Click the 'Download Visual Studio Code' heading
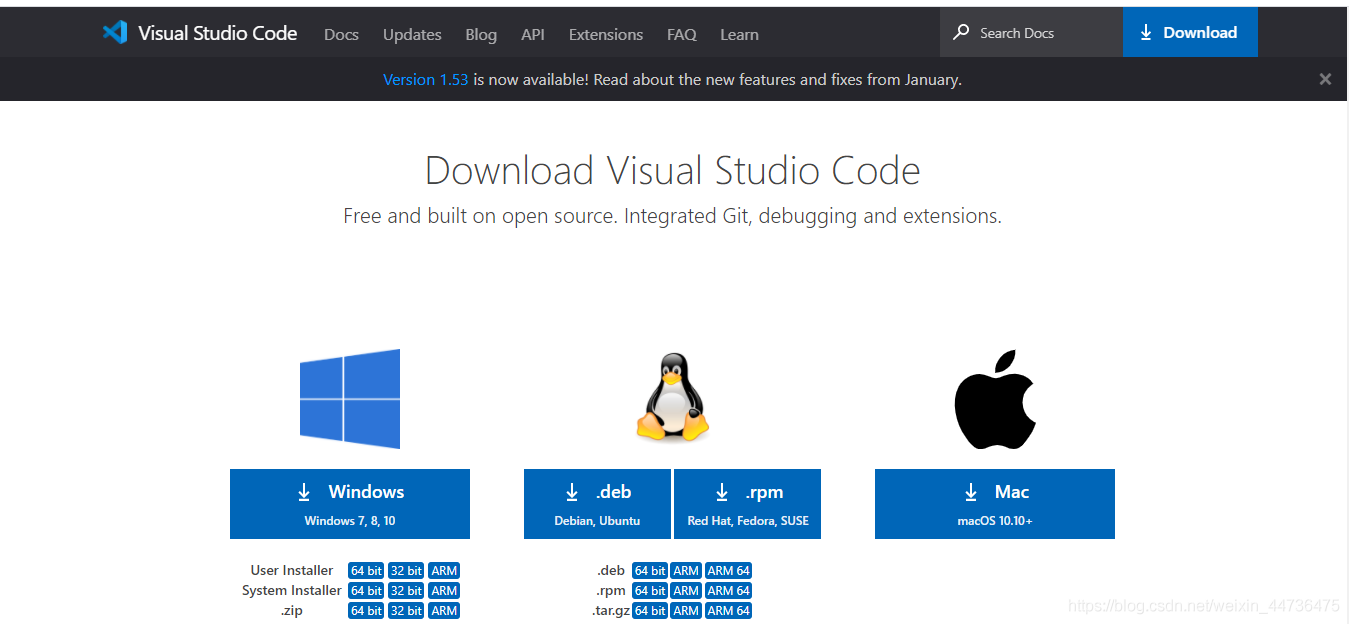The width and height of the screenshot is (1349, 624). [x=673, y=171]
